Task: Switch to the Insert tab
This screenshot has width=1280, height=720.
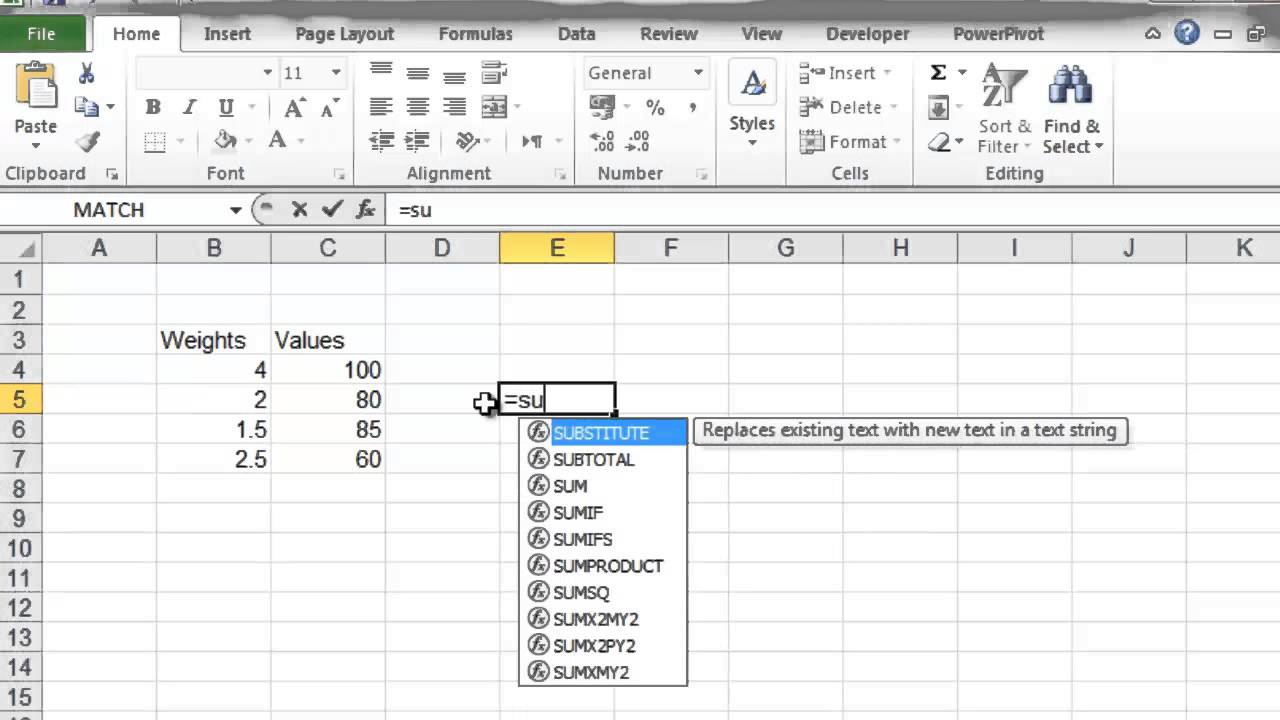Action: (227, 34)
